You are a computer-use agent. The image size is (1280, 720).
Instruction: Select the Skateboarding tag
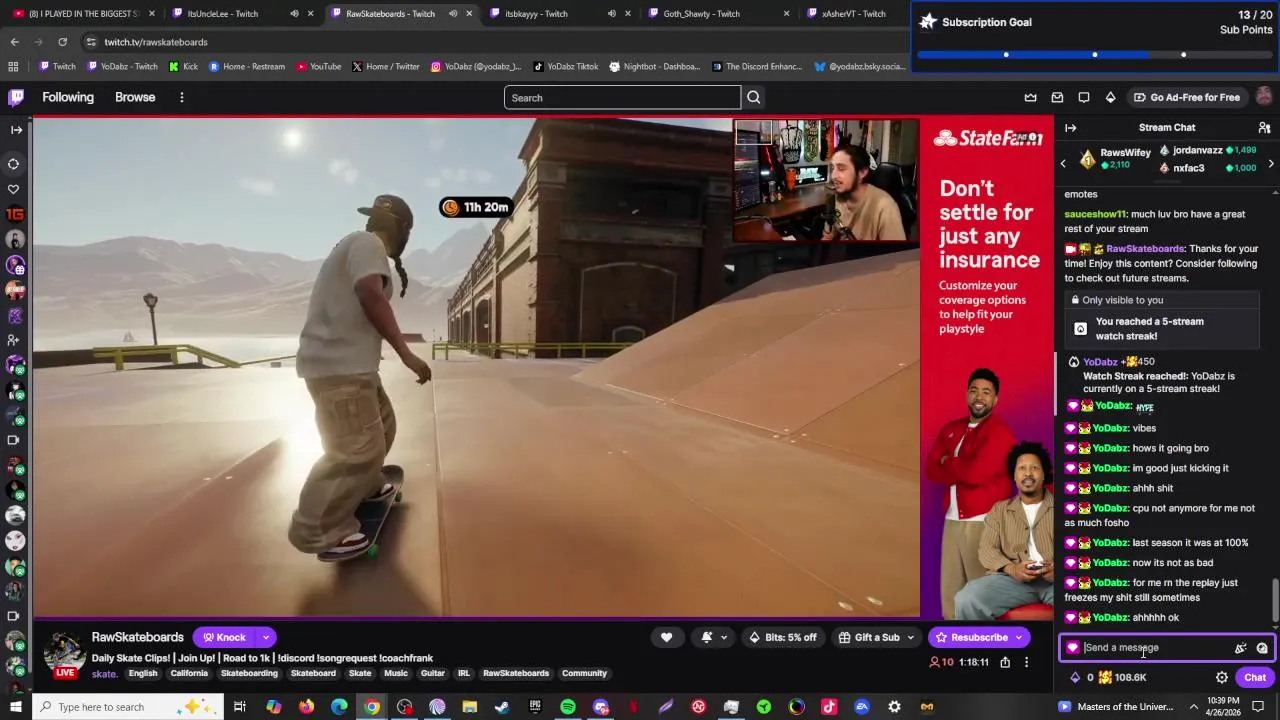[249, 674]
